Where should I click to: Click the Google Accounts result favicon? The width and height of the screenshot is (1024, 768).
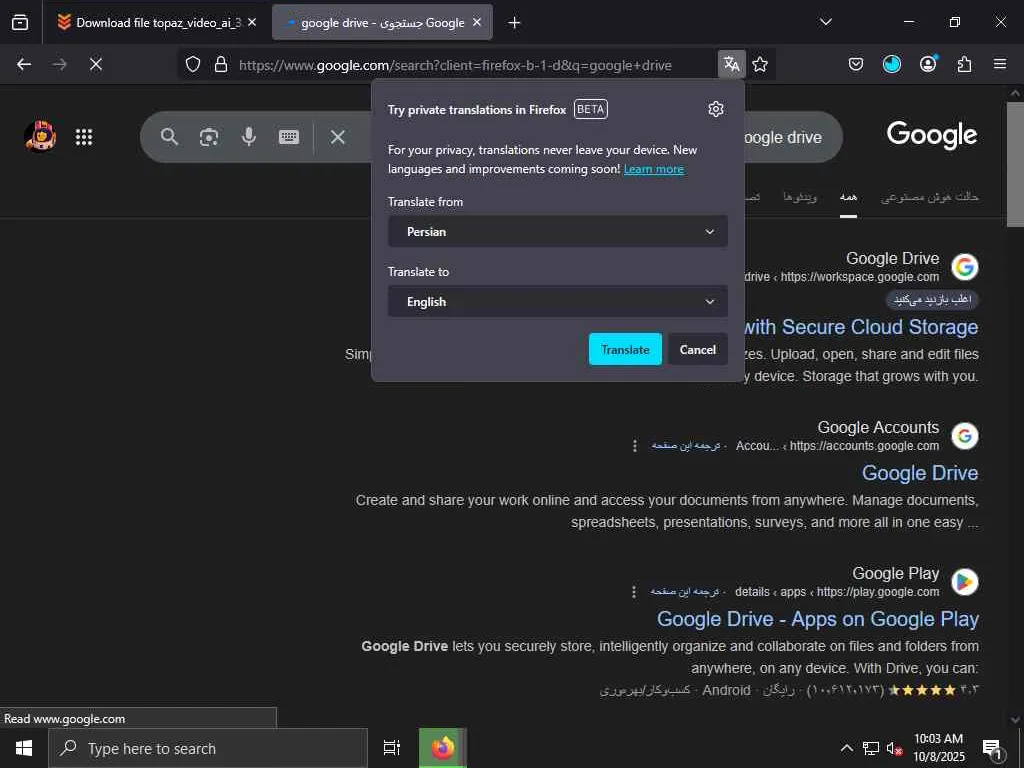(x=965, y=436)
